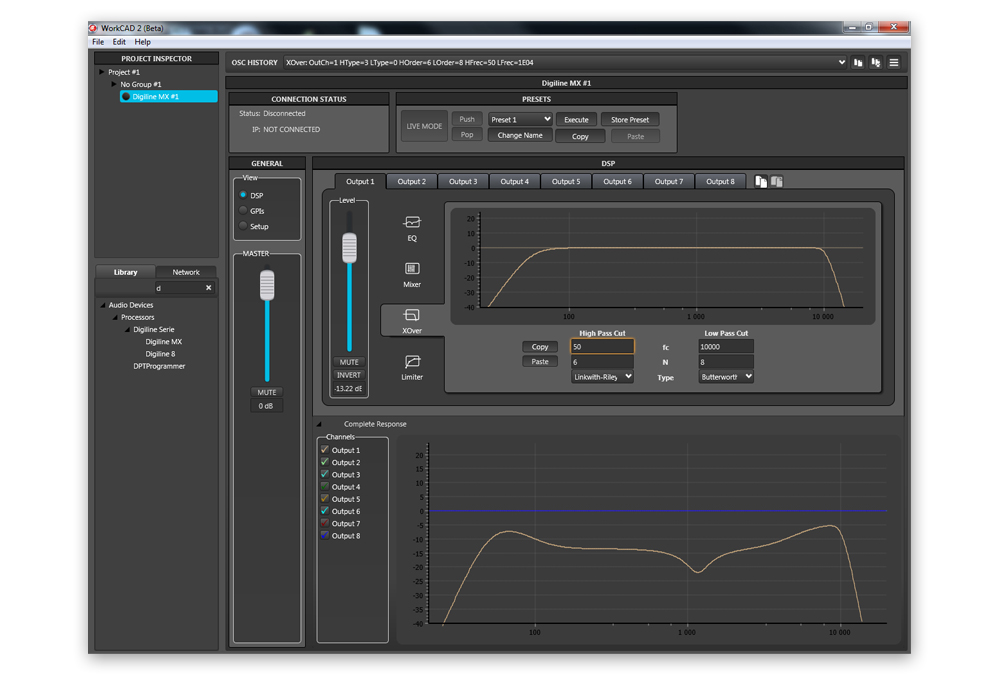Click the MASTER volume fader handle

tap(267, 286)
